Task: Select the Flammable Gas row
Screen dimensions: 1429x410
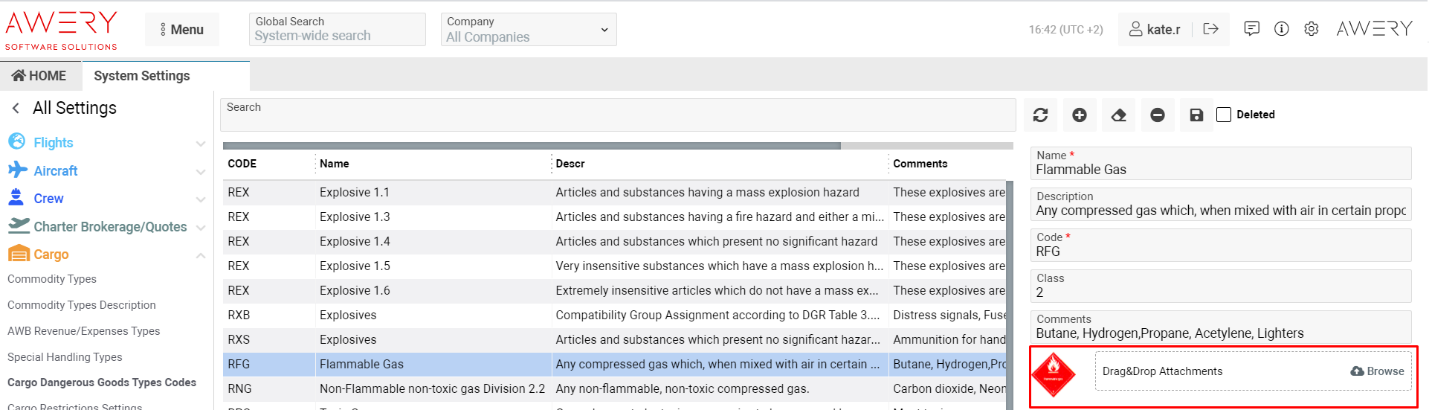Action: 614,364
